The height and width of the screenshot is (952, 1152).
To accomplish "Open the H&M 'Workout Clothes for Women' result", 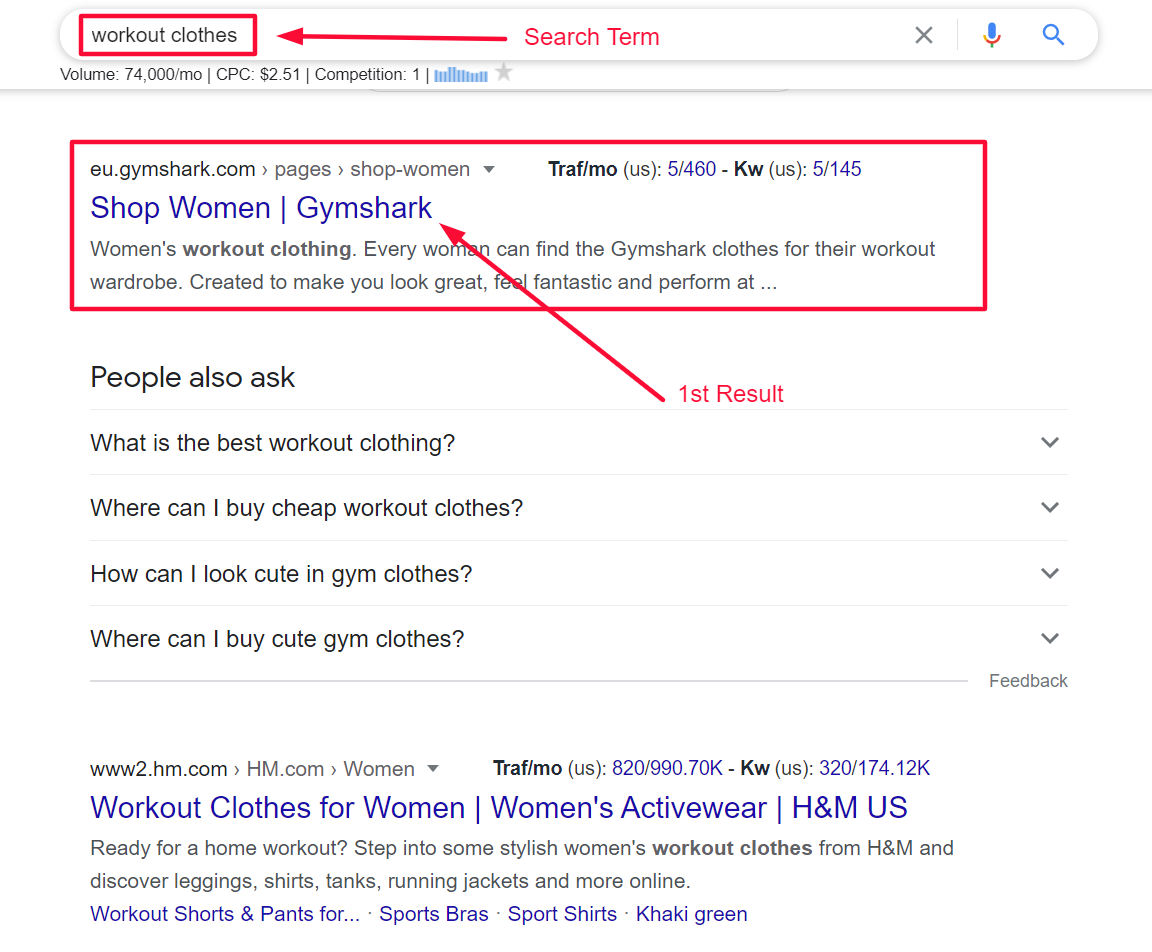I will (x=499, y=807).
